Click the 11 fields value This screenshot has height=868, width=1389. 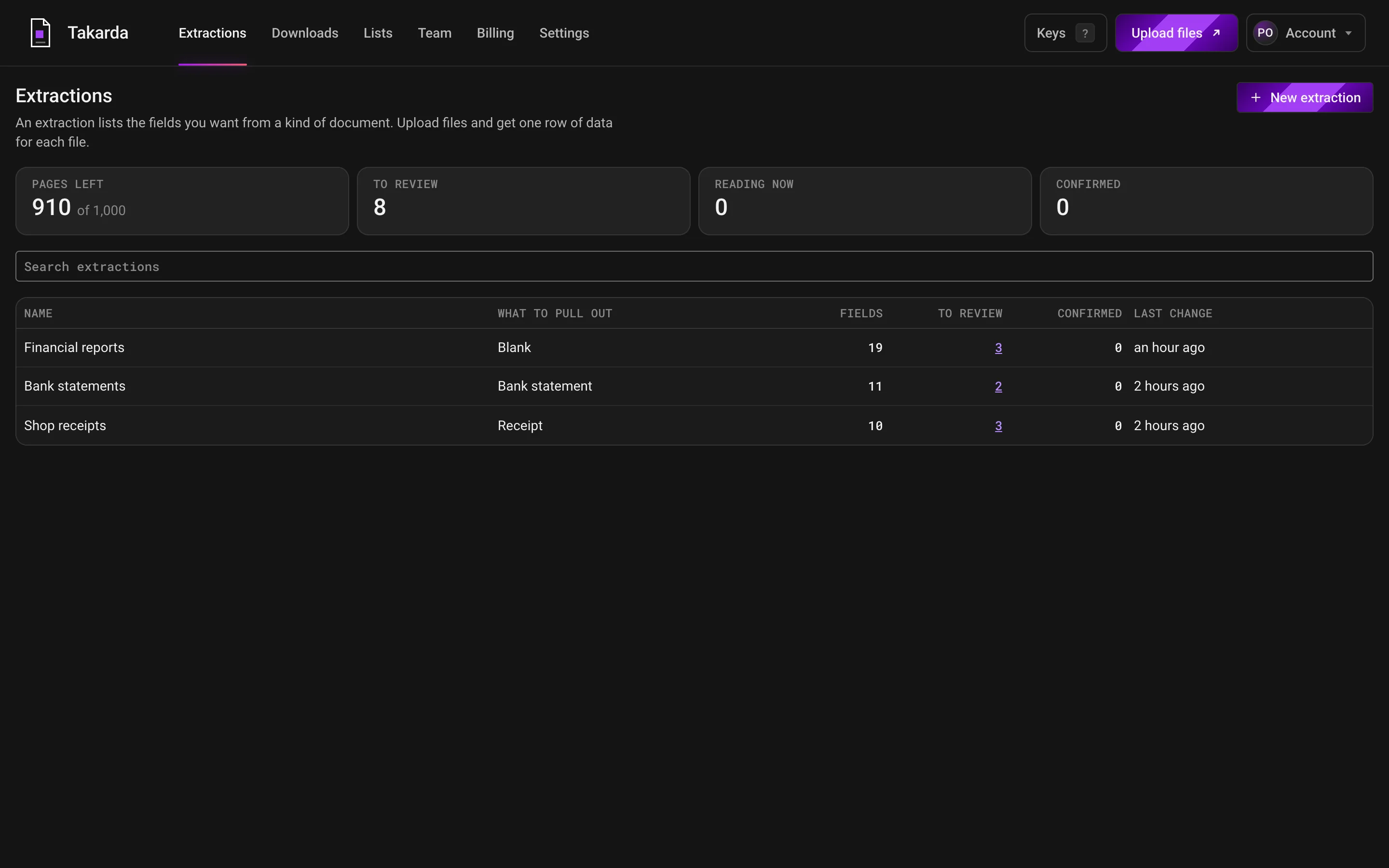coord(875,386)
